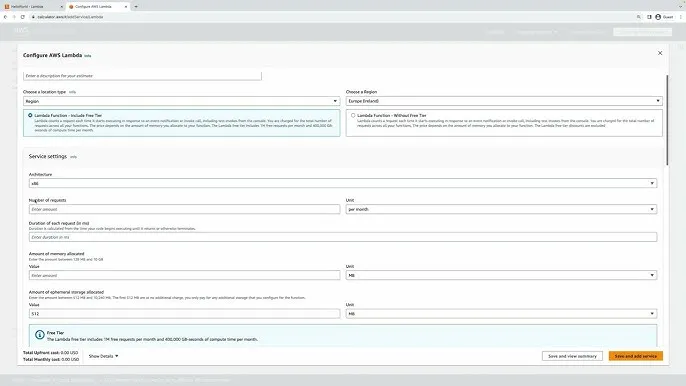The width and height of the screenshot is (686, 386).
Task: Open Info link beside Configure AWS Lambda
Action: pyautogui.click(x=88, y=56)
